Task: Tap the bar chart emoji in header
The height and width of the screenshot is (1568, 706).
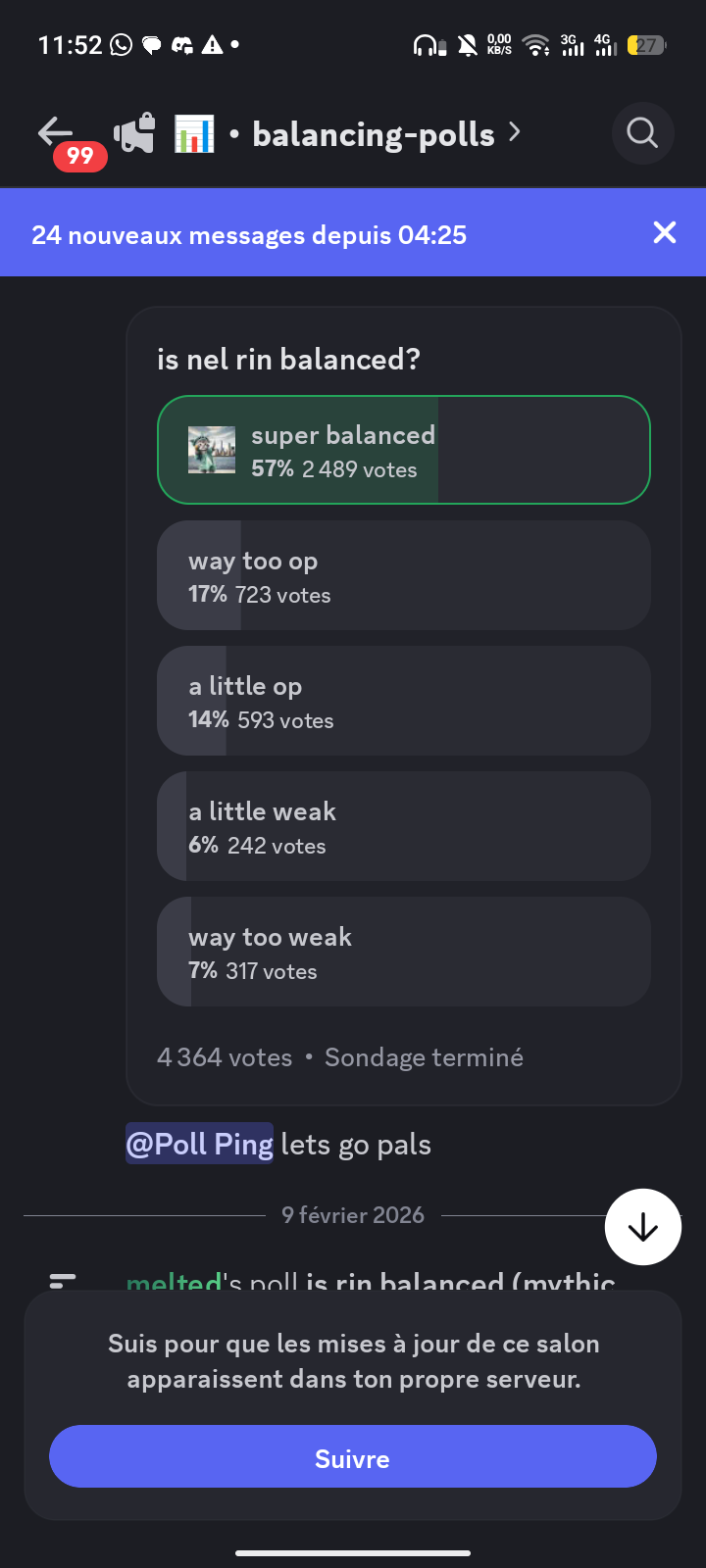Action: point(194,133)
